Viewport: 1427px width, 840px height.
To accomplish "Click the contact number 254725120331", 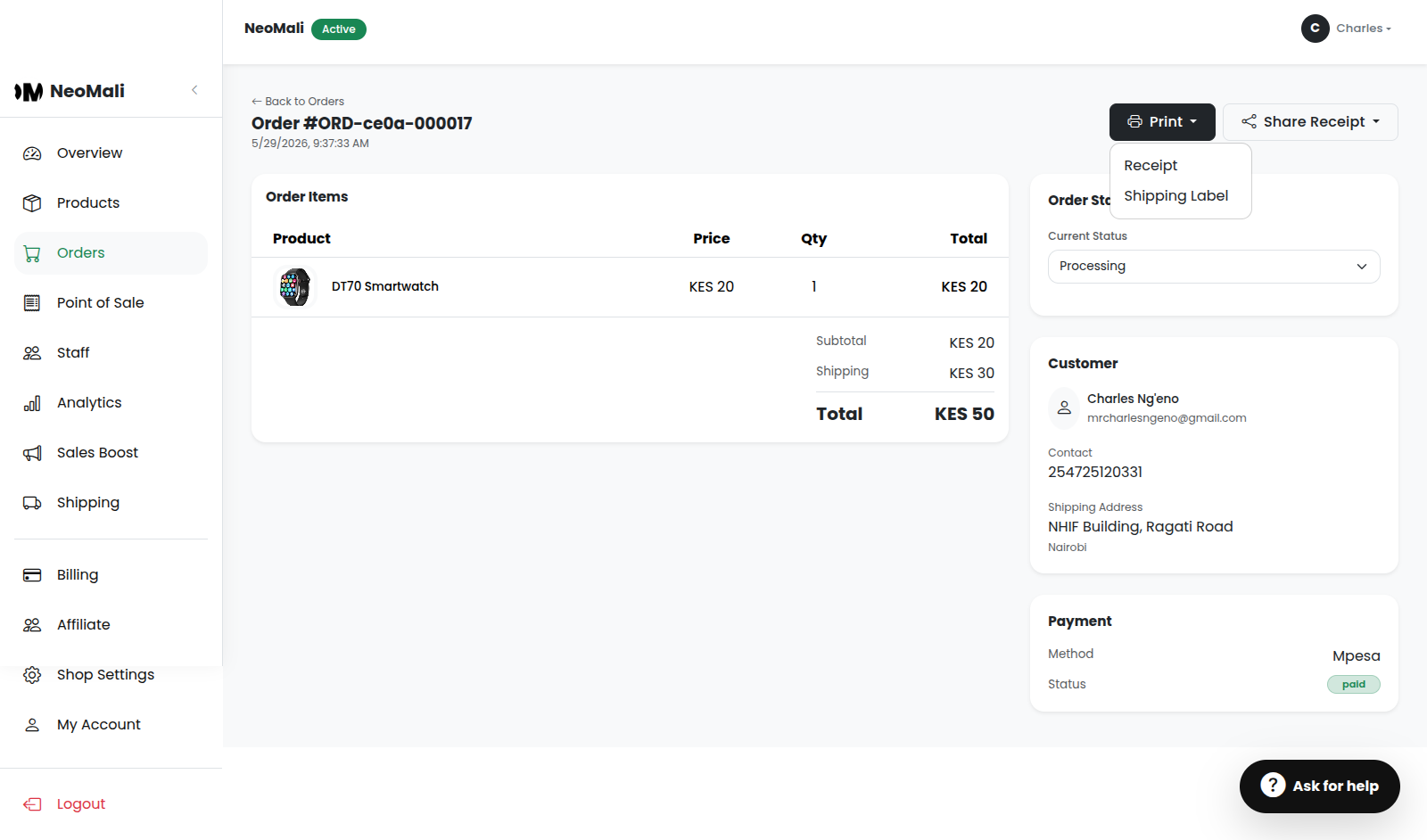I will [1095, 473].
